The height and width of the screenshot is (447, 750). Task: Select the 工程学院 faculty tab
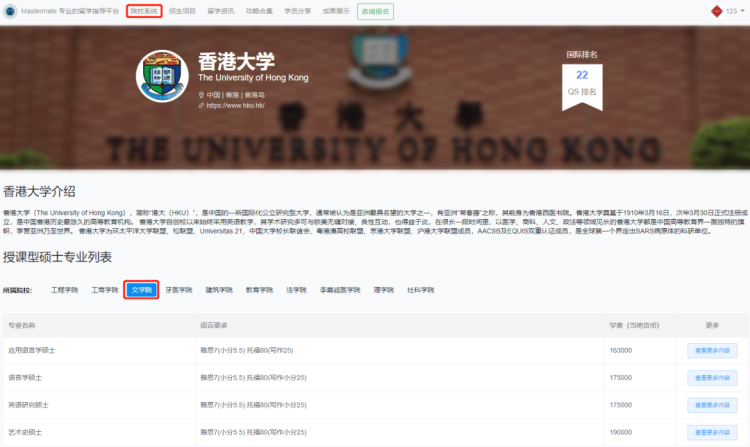point(64,290)
